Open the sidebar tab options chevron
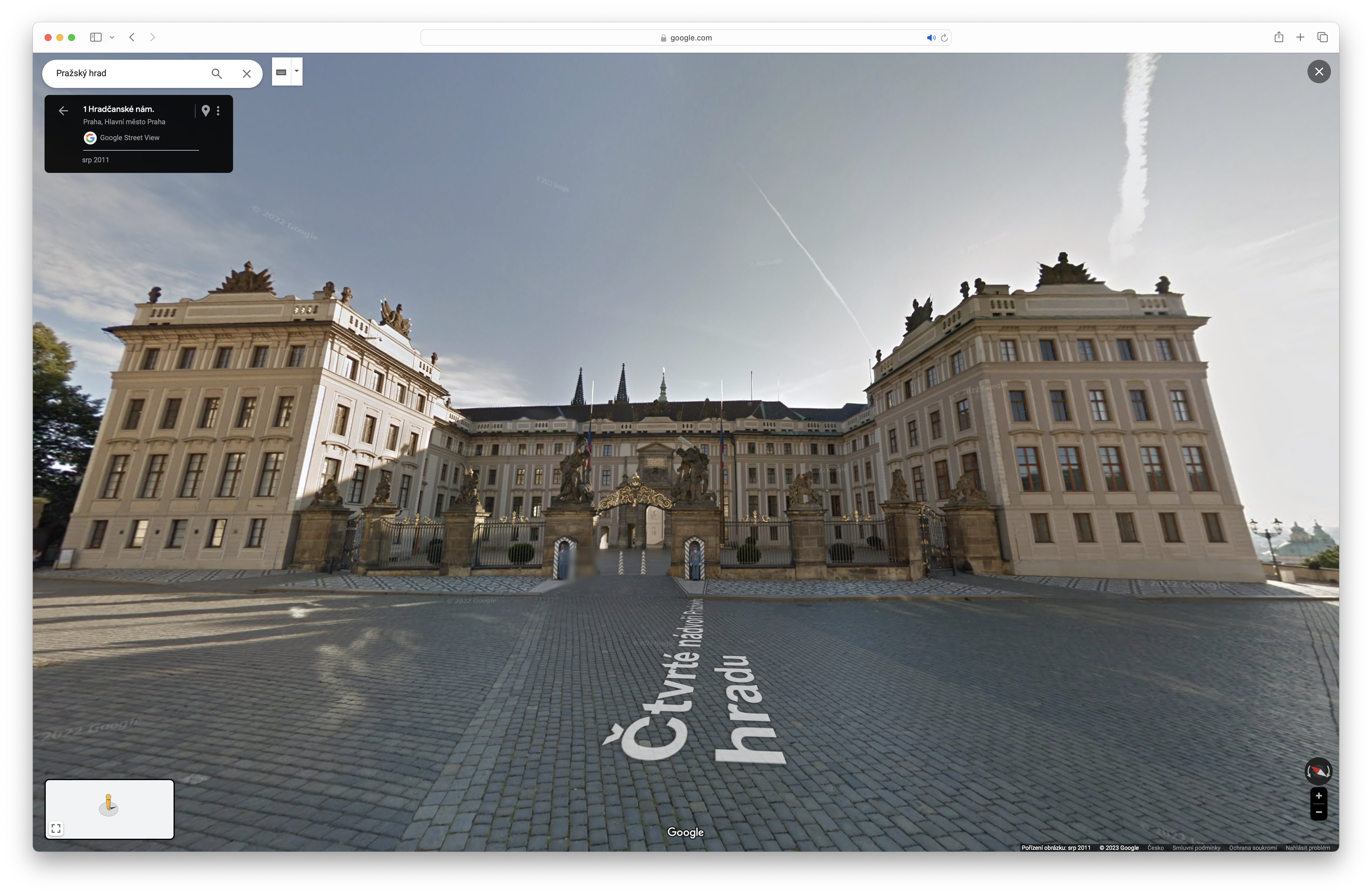Image resolution: width=1372 pixels, height=895 pixels. [x=112, y=37]
